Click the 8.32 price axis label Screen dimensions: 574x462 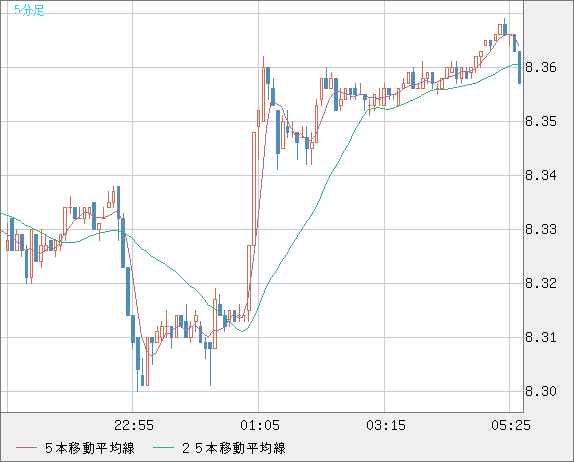(541, 283)
